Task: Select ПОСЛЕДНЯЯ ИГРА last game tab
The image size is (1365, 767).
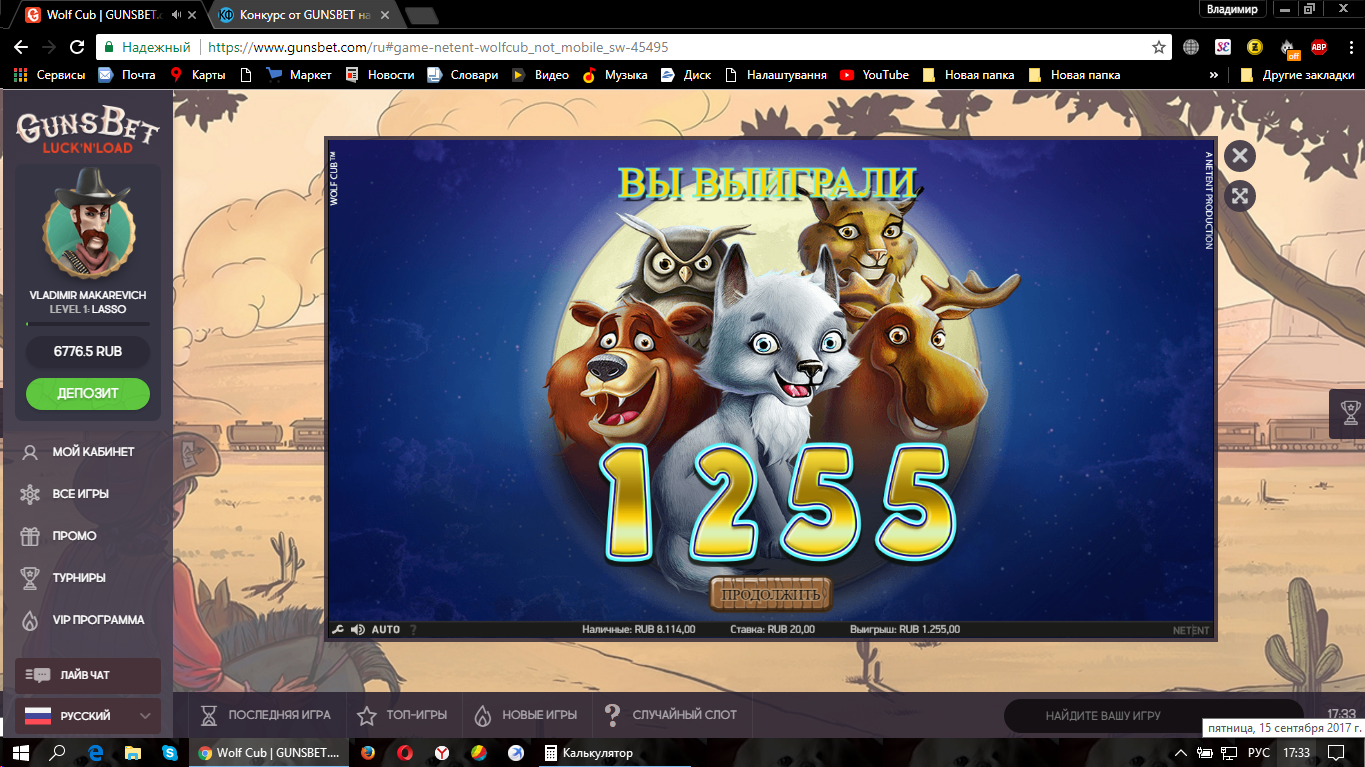Action: click(265, 715)
